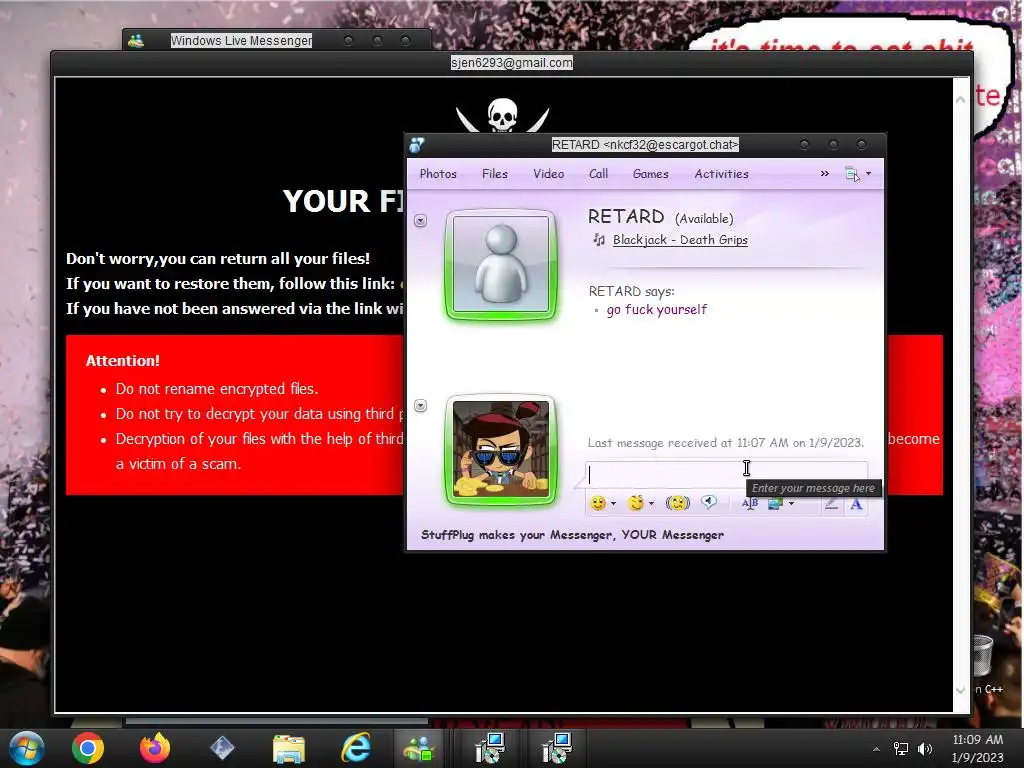Screen dimensions: 1024x768
Task: Click scrollbar up arrow in ransom window
Action: click(961, 99)
